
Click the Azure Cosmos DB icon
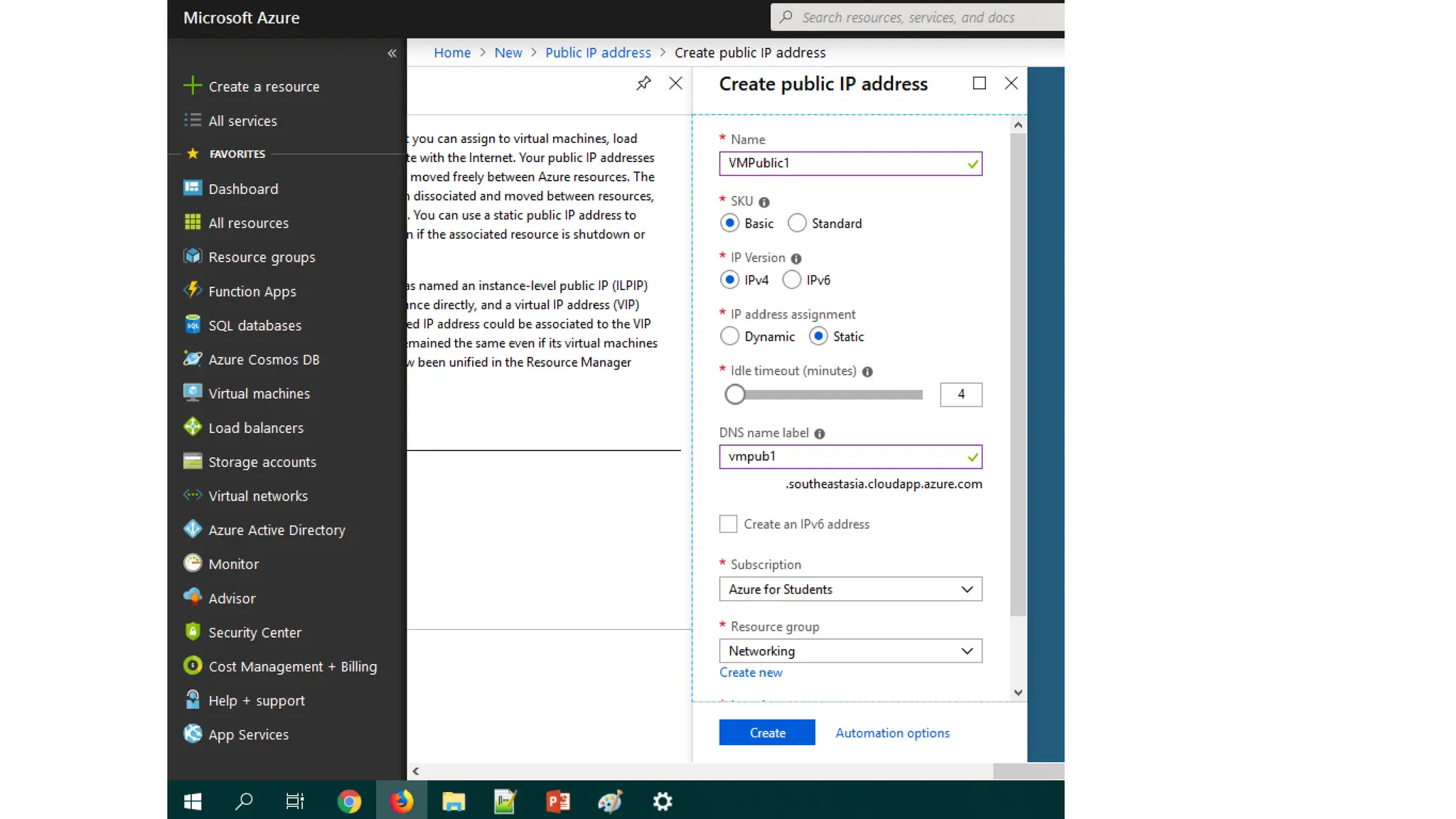192,359
